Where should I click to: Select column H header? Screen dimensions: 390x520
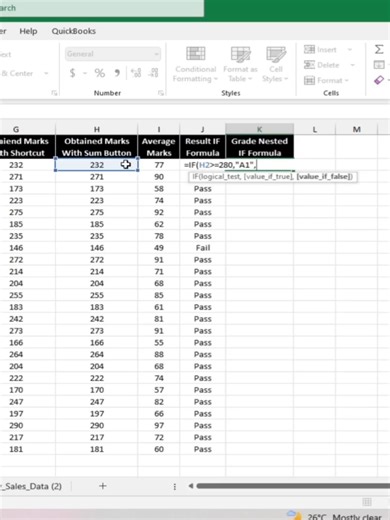pyautogui.click(x=97, y=129)
